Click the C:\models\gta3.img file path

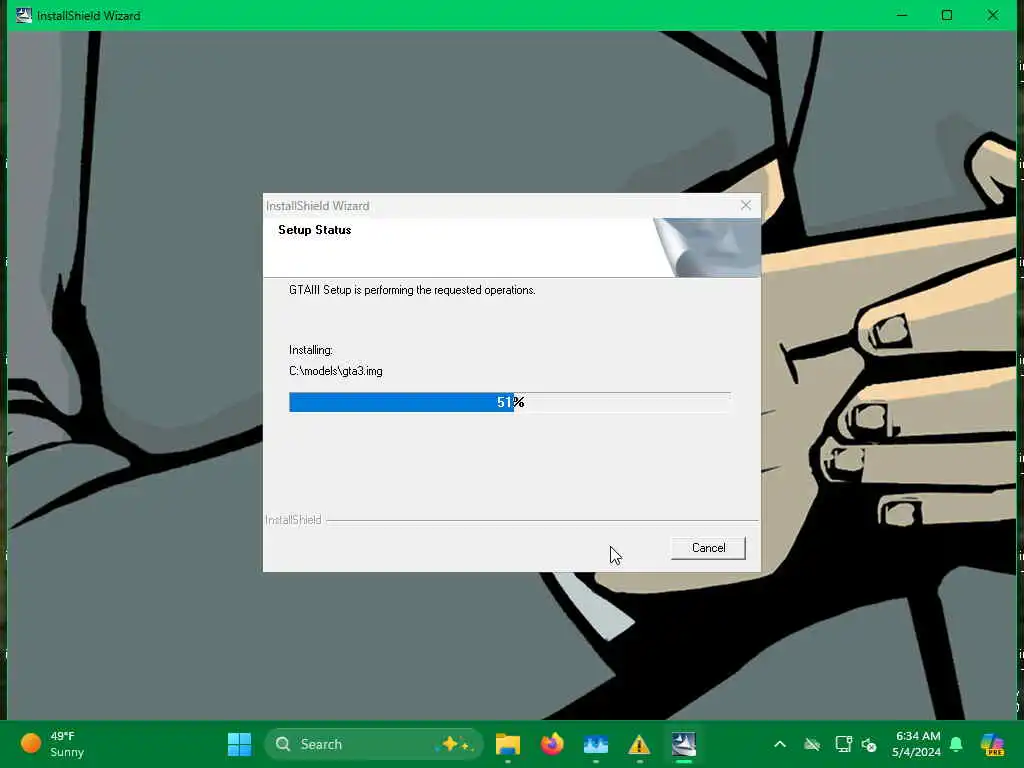[x=336, y=371]
